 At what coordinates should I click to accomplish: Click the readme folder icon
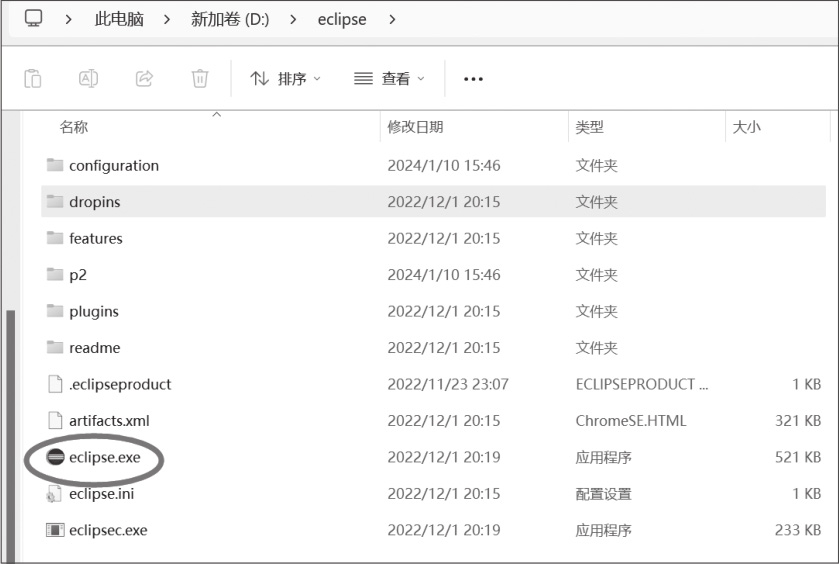click(x=55, y=347)
